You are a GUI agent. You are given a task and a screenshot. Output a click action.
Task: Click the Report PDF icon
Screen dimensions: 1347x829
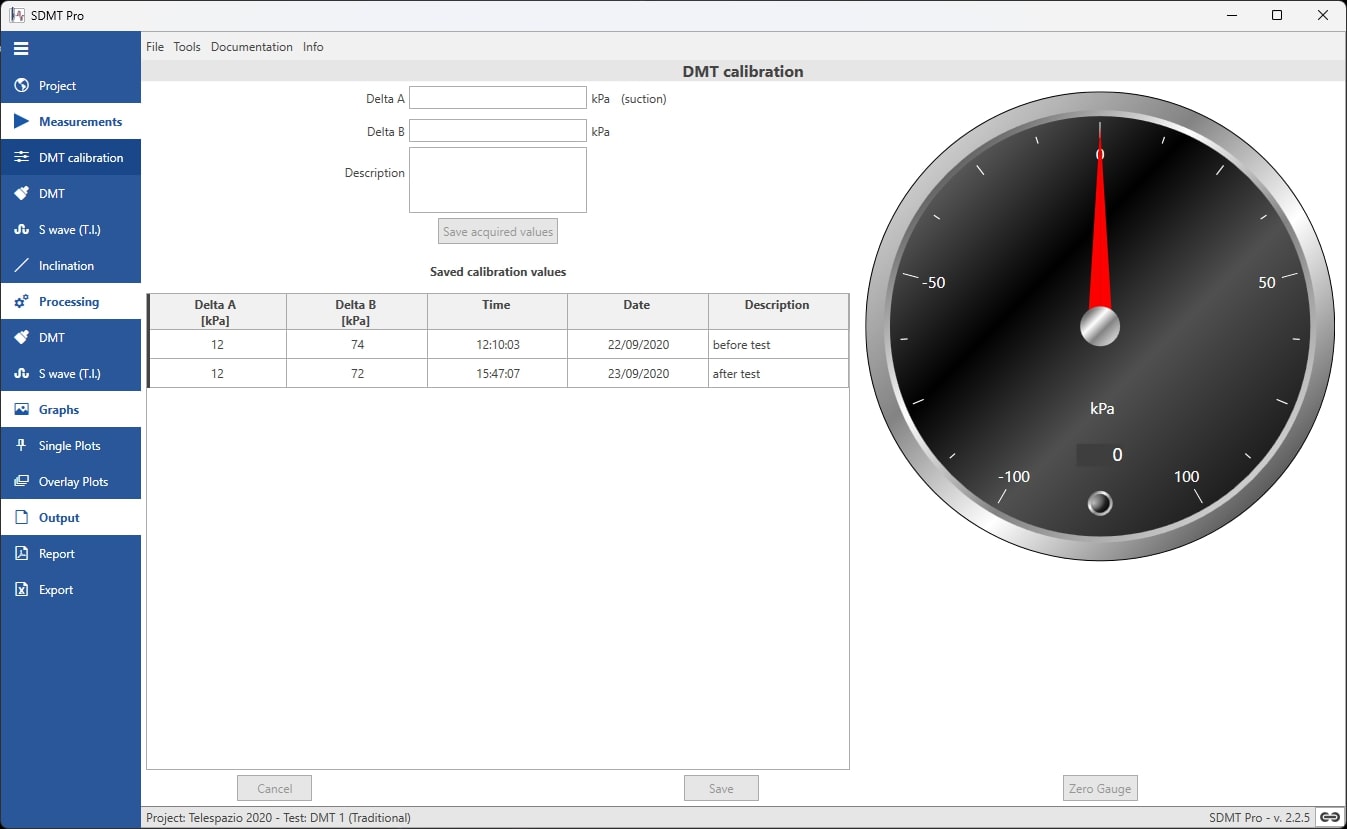(x=21, y=554)
